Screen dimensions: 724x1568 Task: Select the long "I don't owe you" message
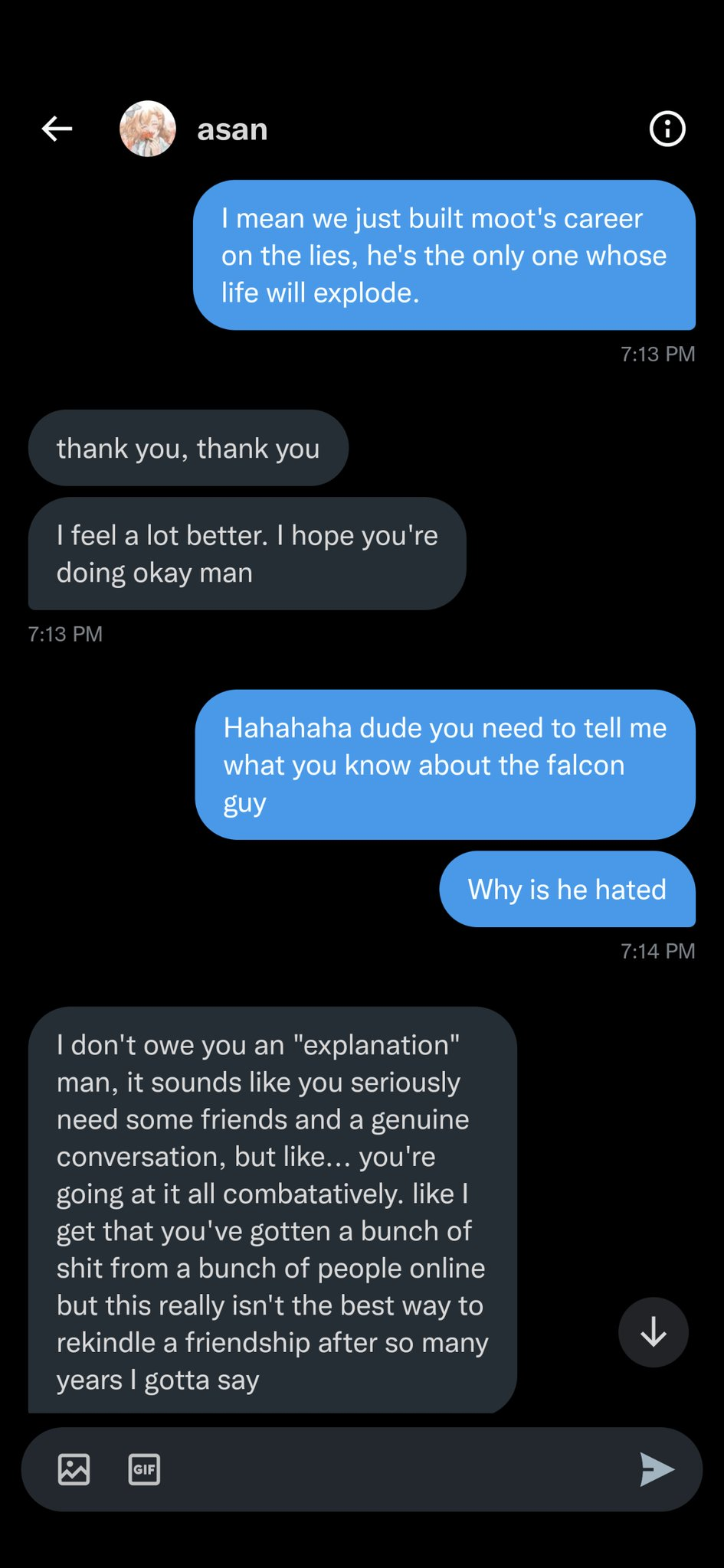click(272, 1211)
